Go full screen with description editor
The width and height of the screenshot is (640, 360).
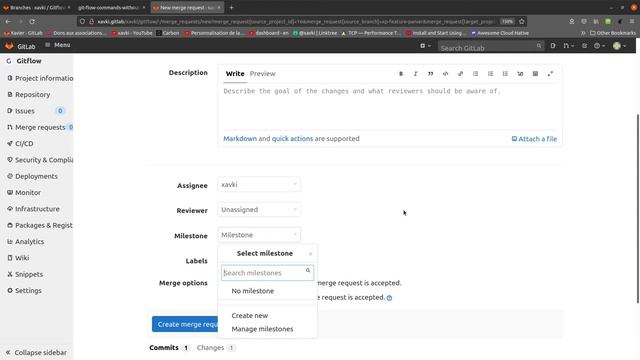[x=550, y=74]
